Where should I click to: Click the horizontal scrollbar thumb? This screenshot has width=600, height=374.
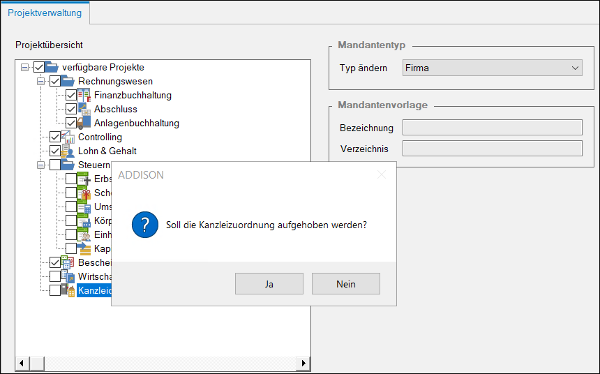click(x=38, y=363)
